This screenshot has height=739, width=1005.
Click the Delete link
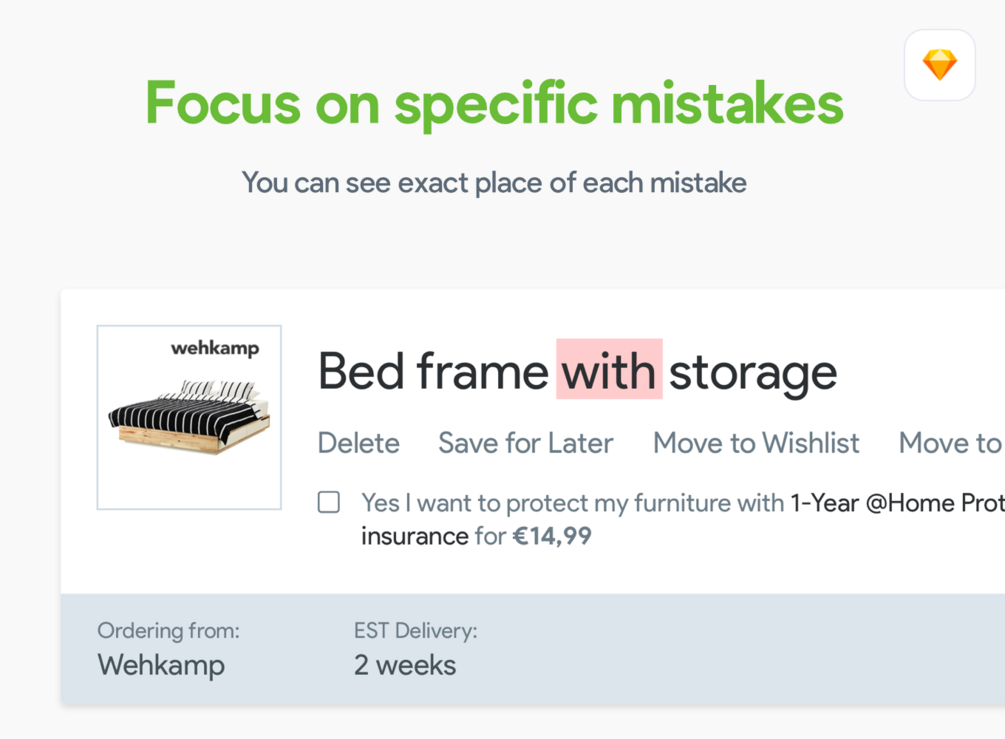click(x=358, y=443)
